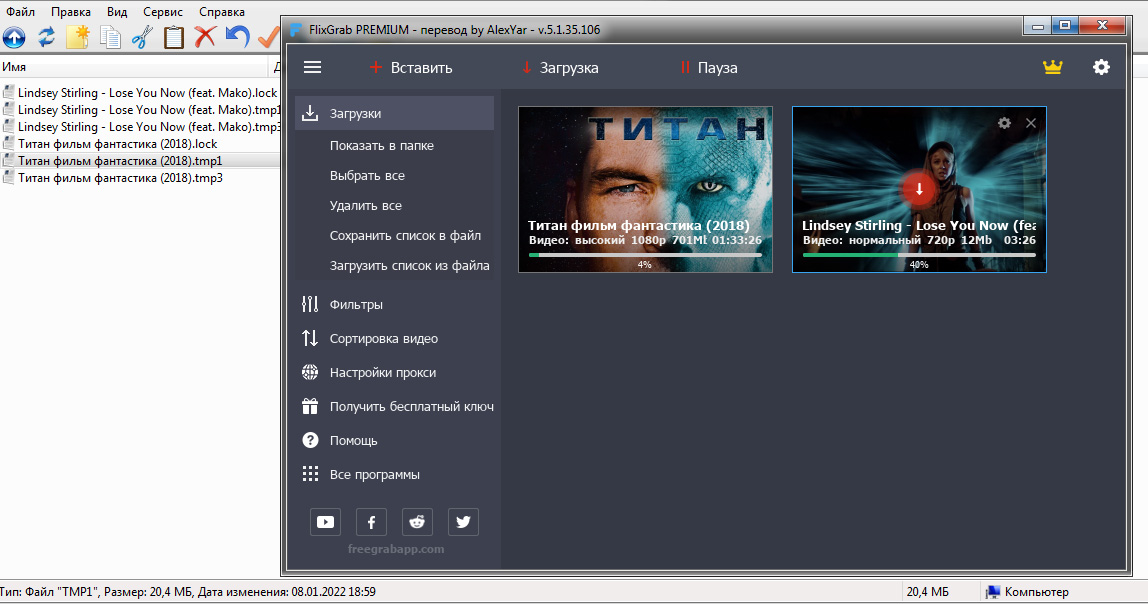This screenshot has height=604, width=1148.
Task: Click blue up-arrow icon in file manager toolbar
Action: (14, 37)
